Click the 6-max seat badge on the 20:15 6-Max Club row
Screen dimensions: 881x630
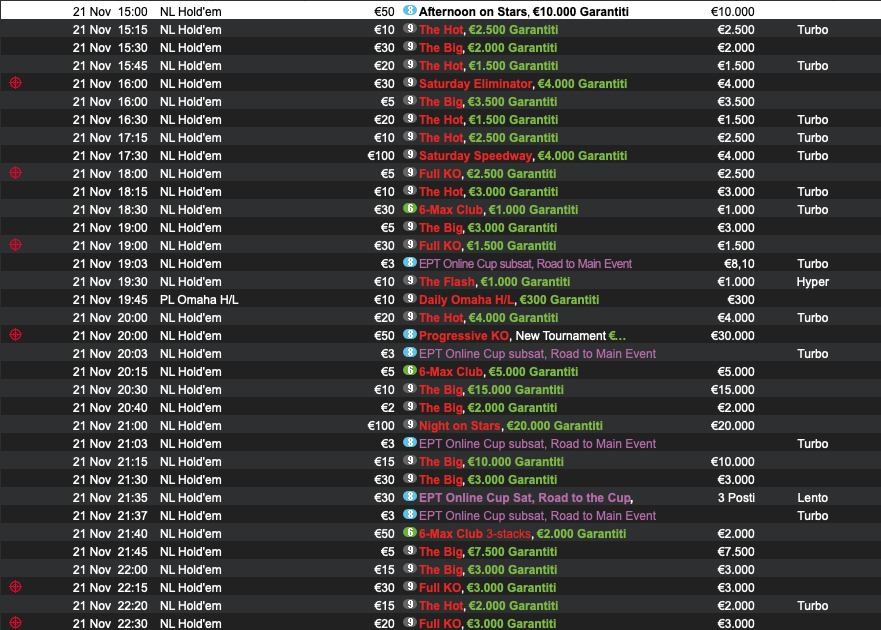point(410,370)
